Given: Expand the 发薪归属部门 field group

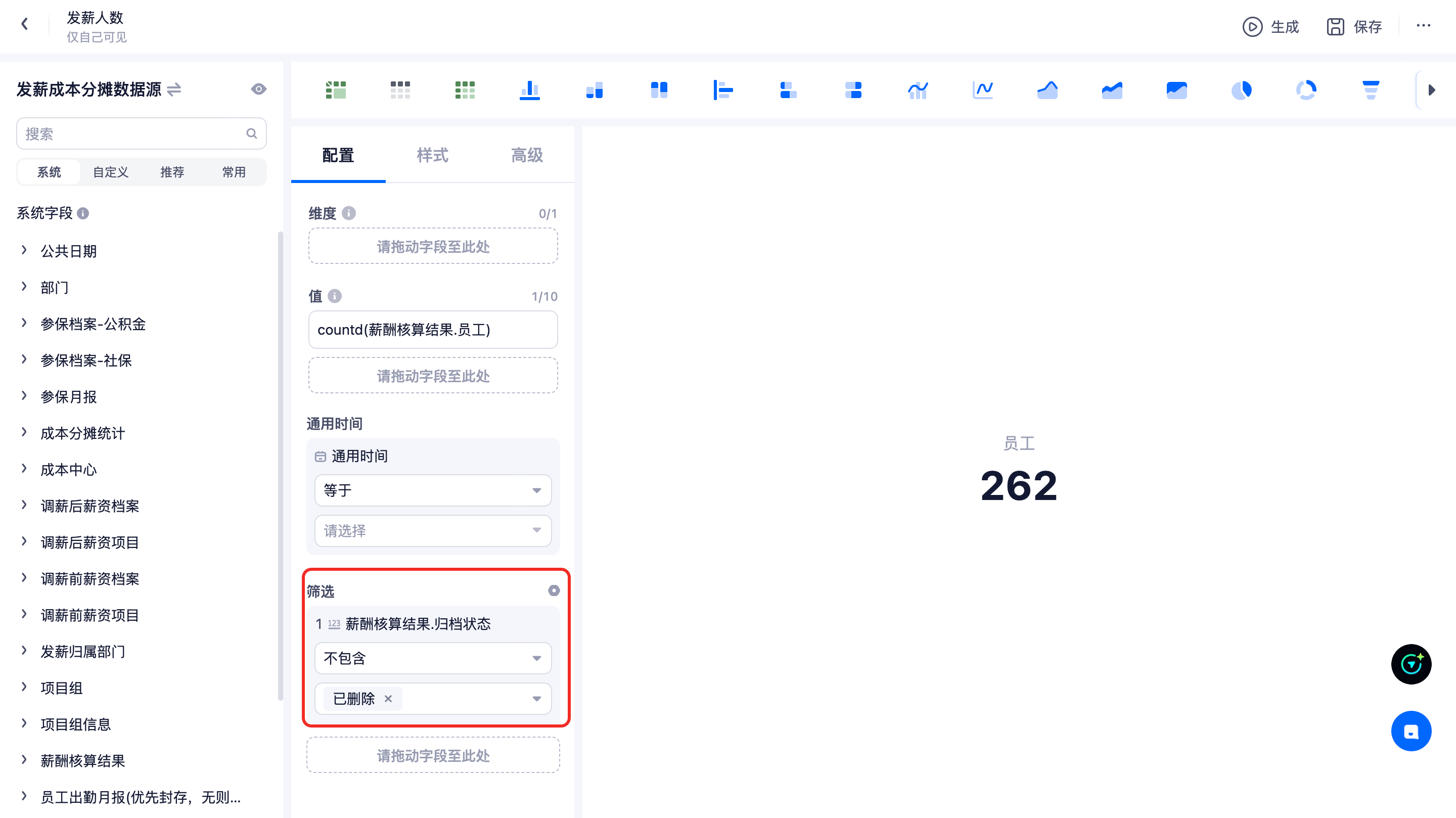Looking at the screenshot, I should click(24, 651).
